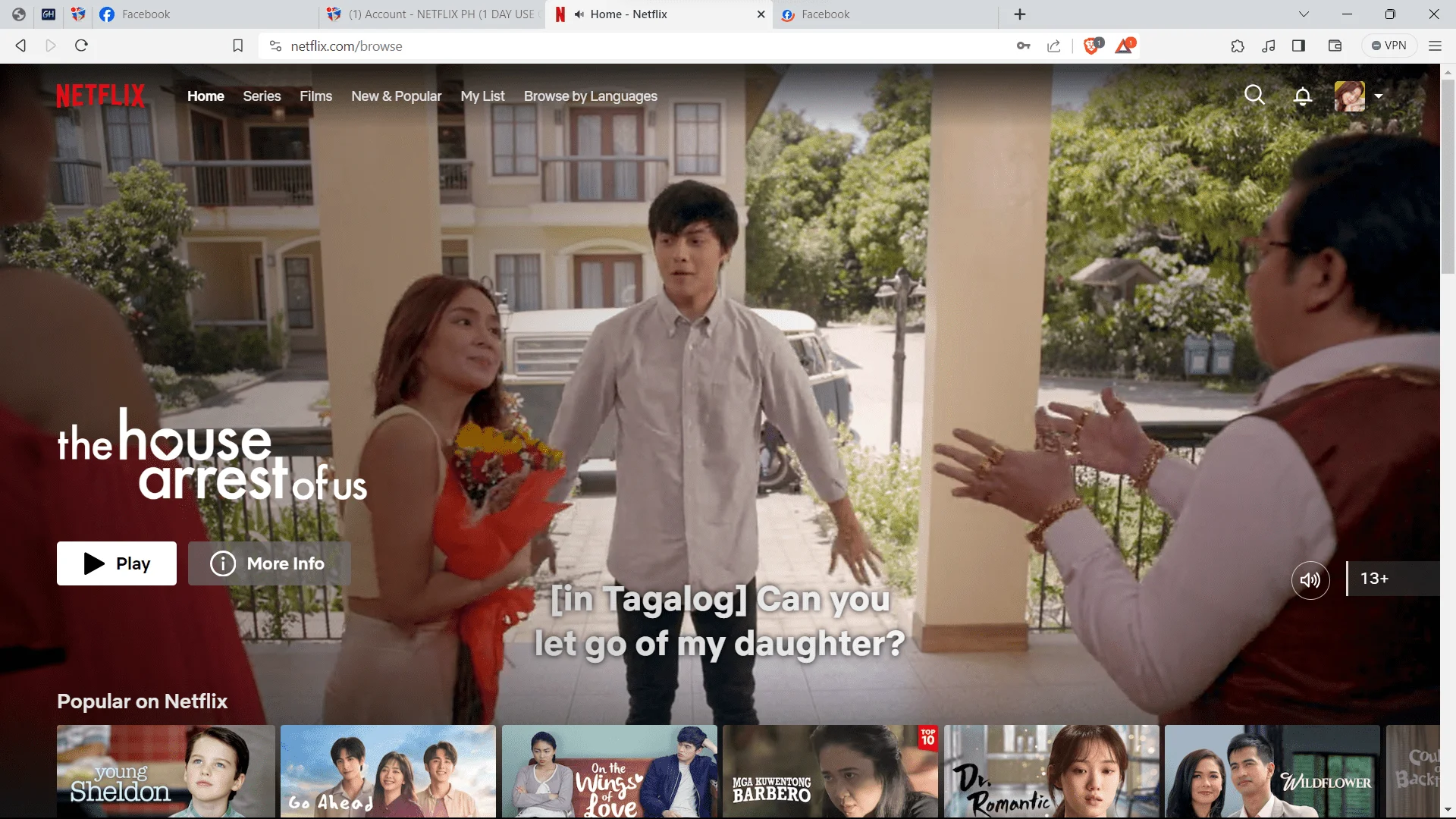Click the Popular on Netflix heading
1456x819 pixels.
click(142, 701)
